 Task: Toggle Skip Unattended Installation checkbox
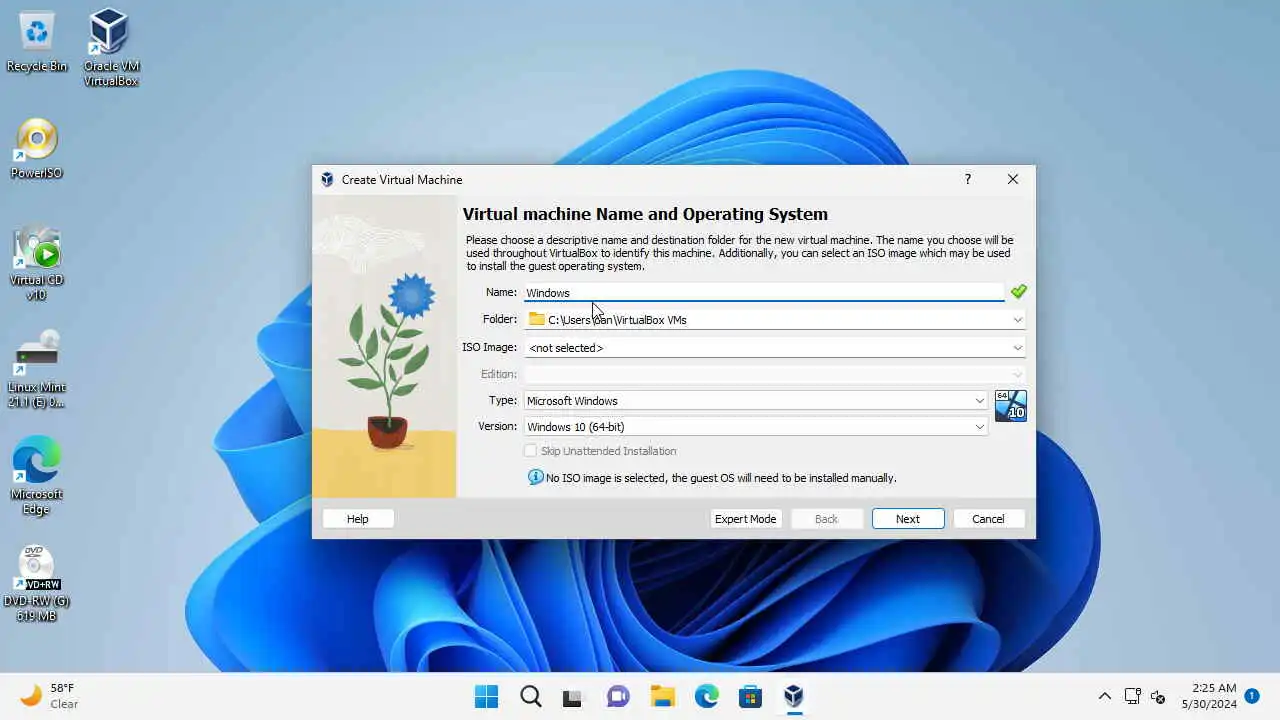[x=531, y=451]
